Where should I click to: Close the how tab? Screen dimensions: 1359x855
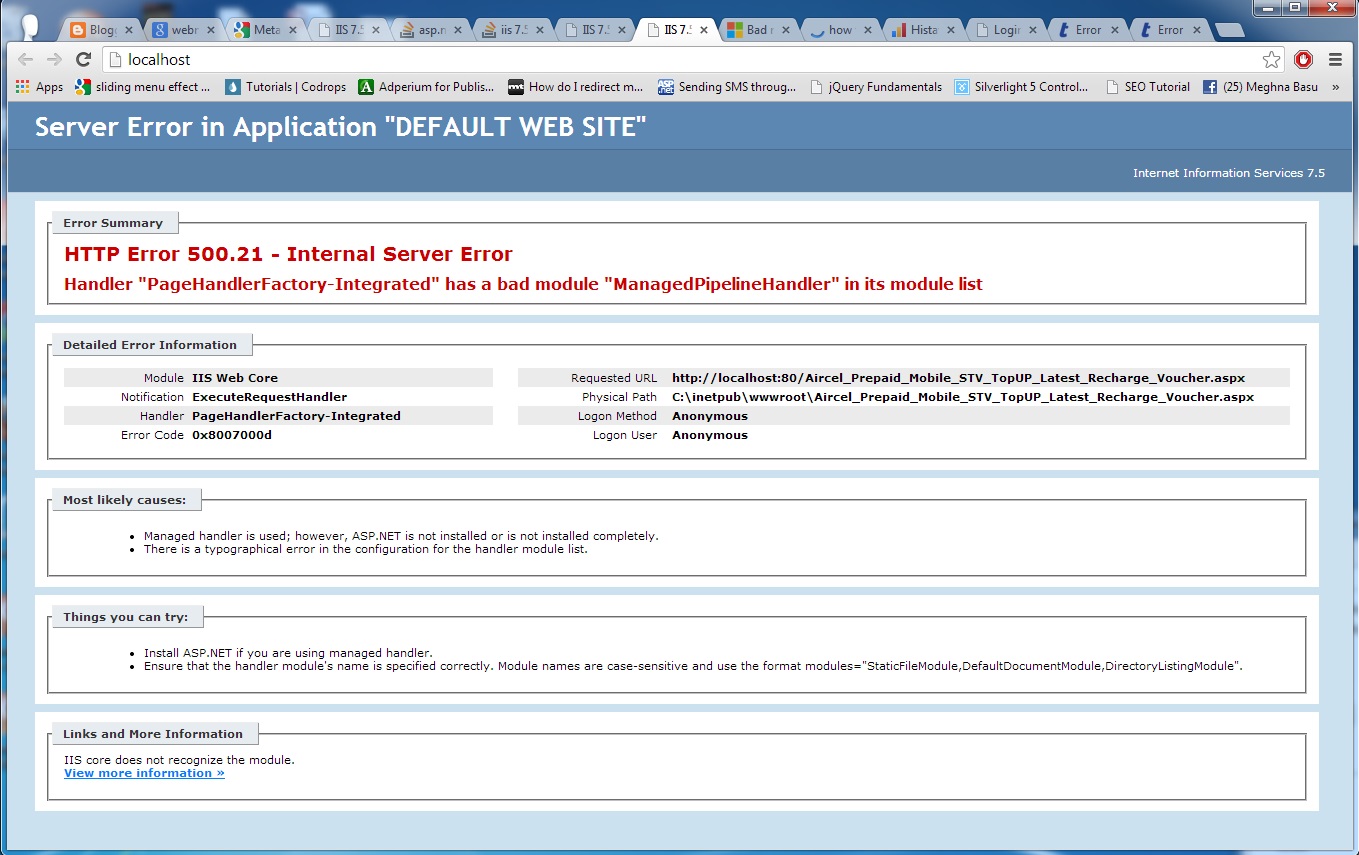(x=866, y=30)
